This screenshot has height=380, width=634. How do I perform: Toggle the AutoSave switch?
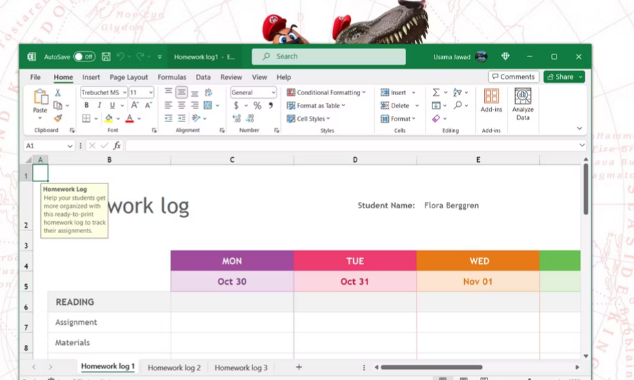point(84,57)
